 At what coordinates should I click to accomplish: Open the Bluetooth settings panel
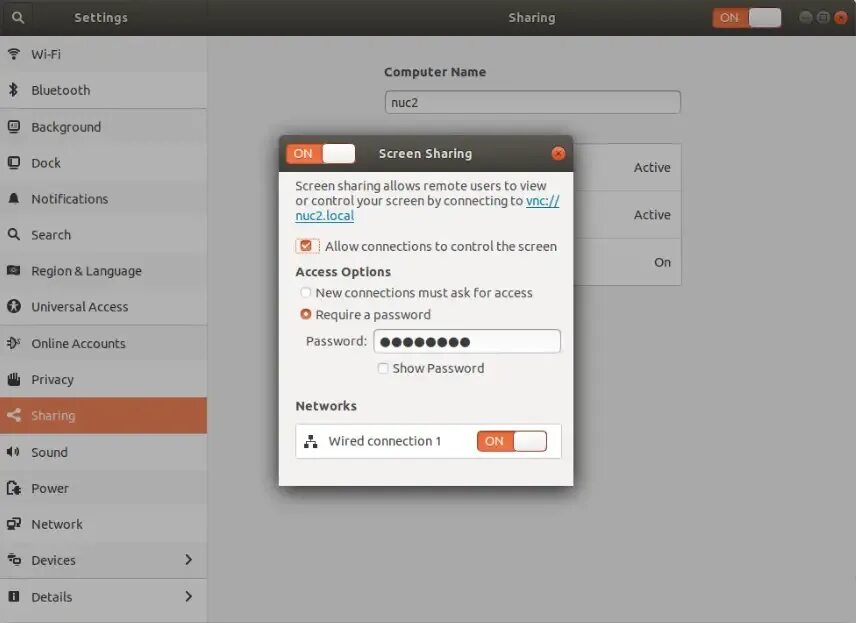click(103, 90)
